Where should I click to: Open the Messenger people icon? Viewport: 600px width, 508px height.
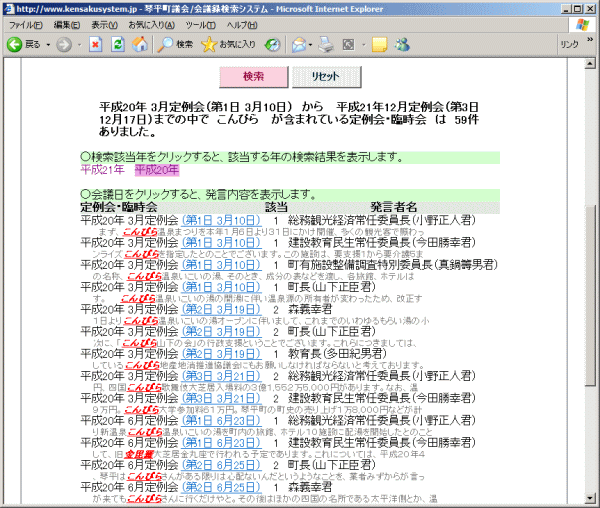click(402, 45)
